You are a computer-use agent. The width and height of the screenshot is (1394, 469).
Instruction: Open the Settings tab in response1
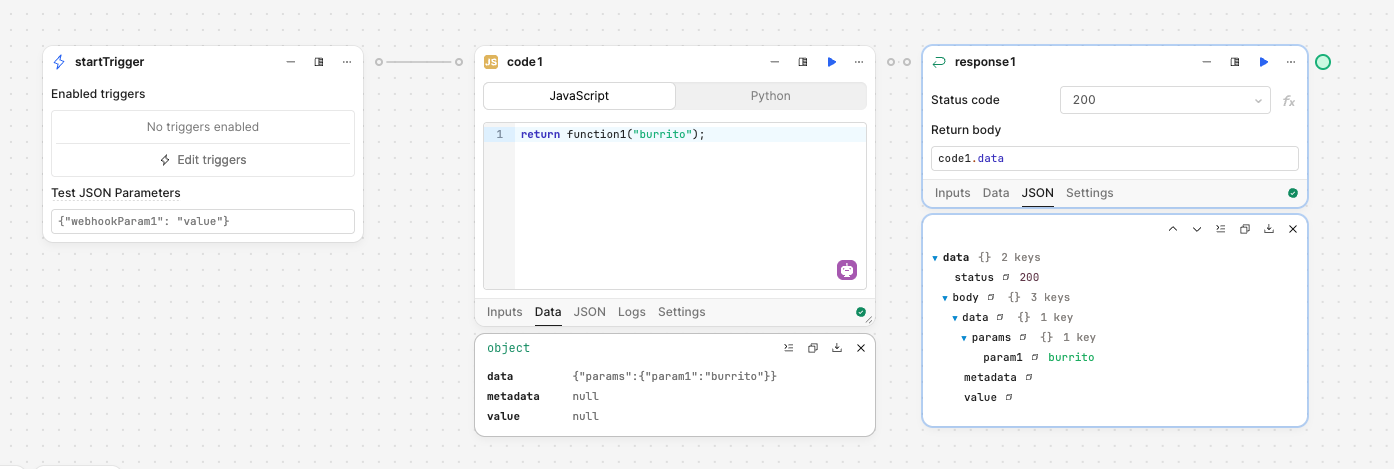[x=1090, y=193]
